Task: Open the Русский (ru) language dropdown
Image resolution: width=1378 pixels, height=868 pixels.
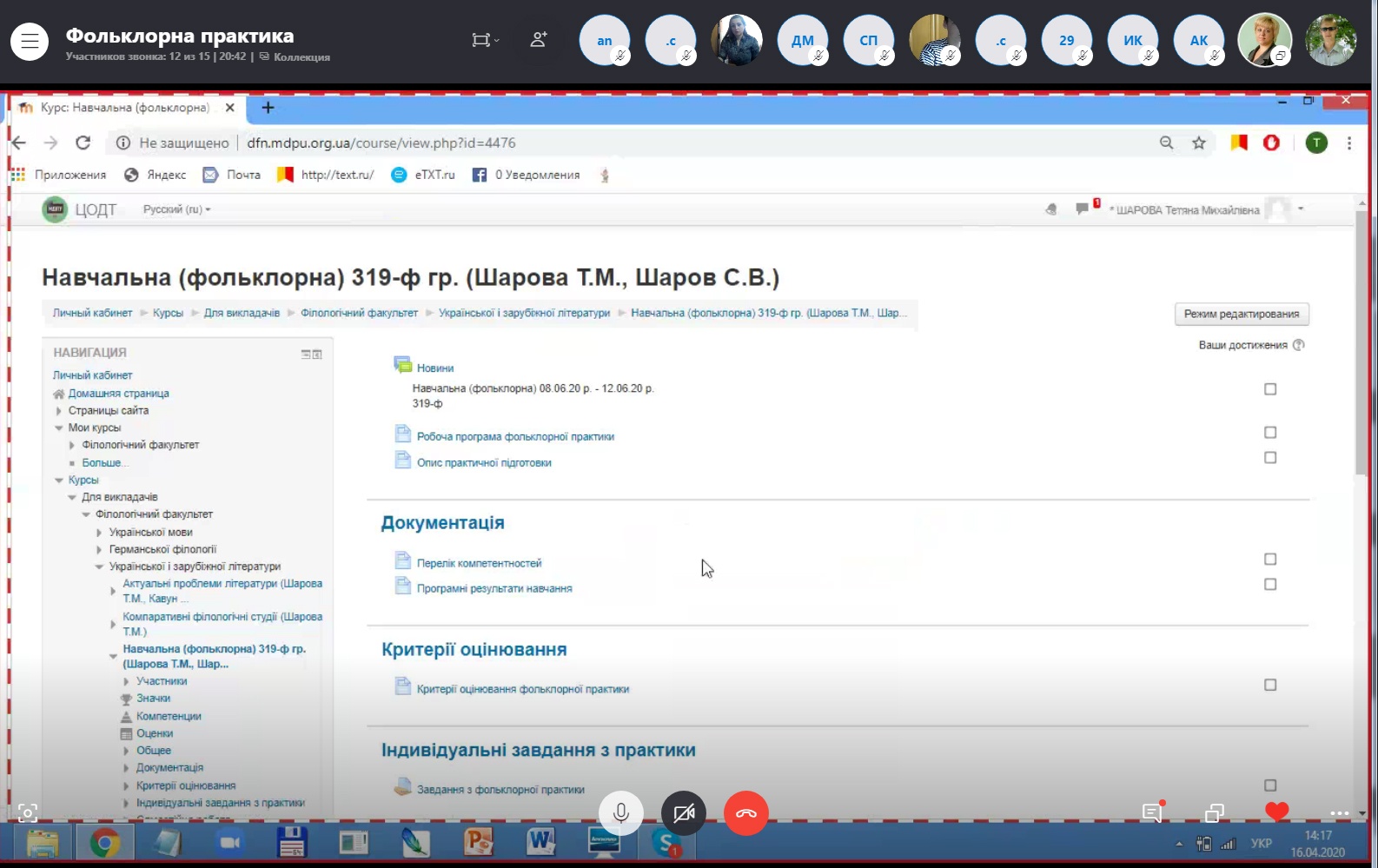Action: point(176,209)
